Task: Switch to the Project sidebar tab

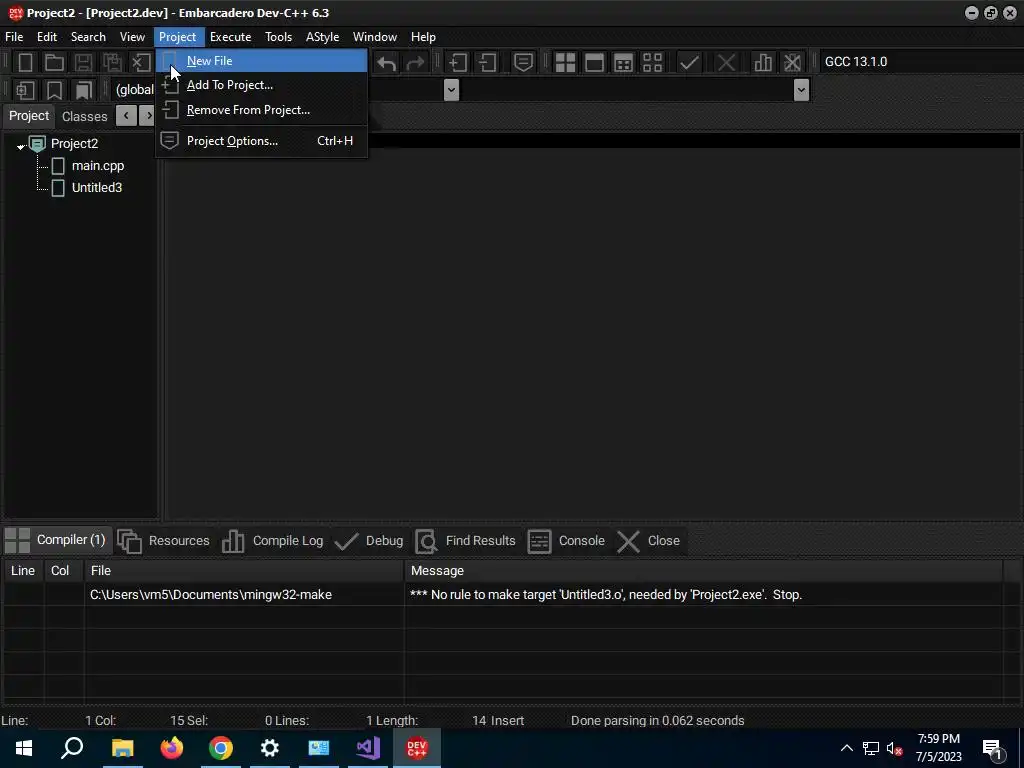Action: click(29, 116)
